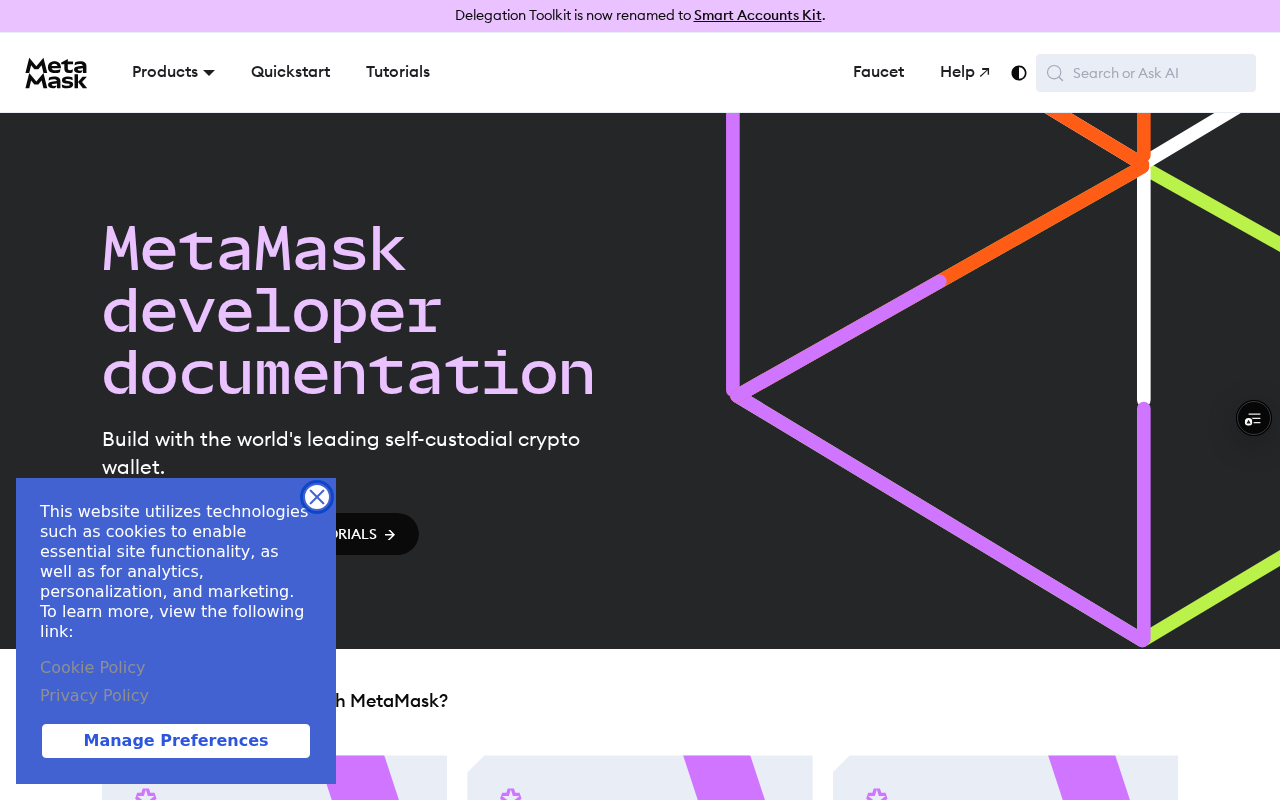Image resolution: width=1280 pixels, height=800 pixels.
Task: Click the MetaMask logo in the navbar
Action: pos(56,73)
